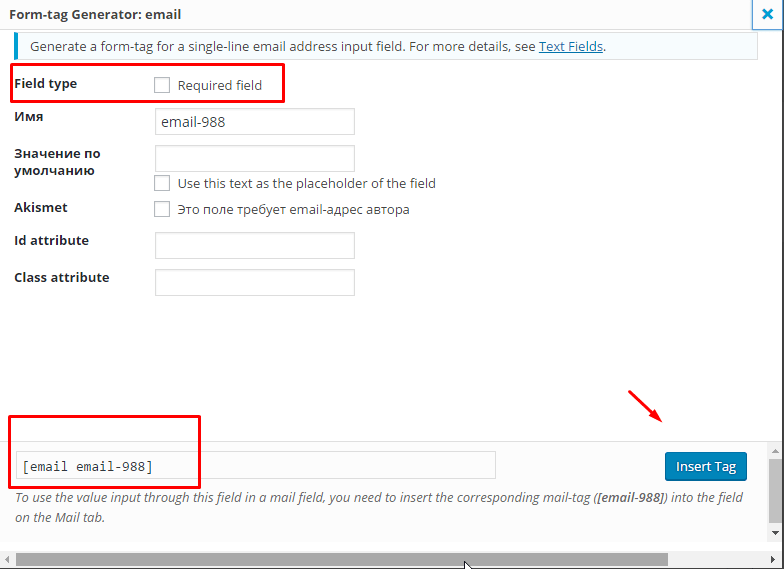Click the left arrow of horizontal scrollbar
Screen dimensions: 784x569
[7, 560]
